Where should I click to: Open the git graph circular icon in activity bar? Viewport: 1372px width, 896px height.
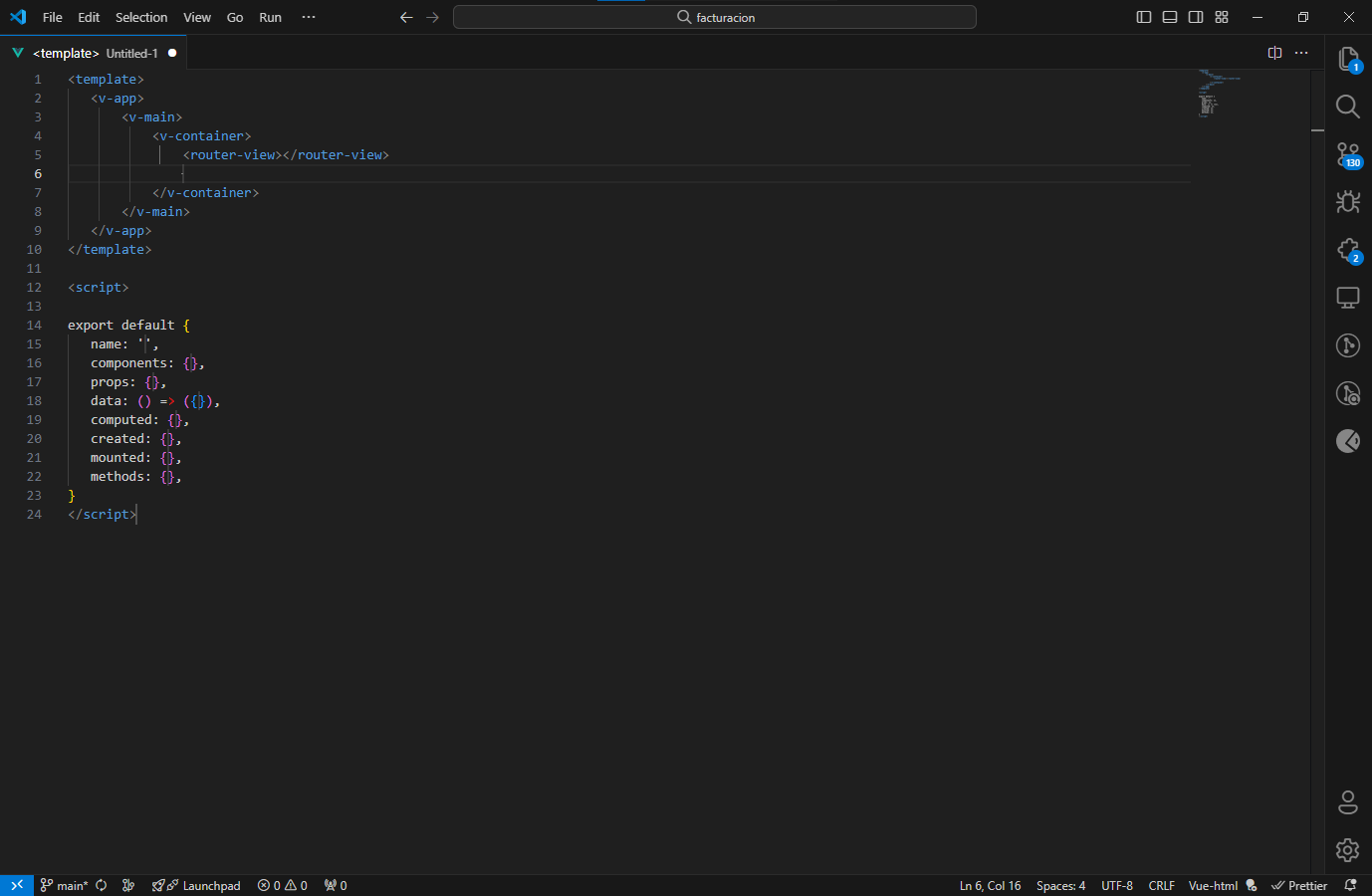click(1348, 345)
